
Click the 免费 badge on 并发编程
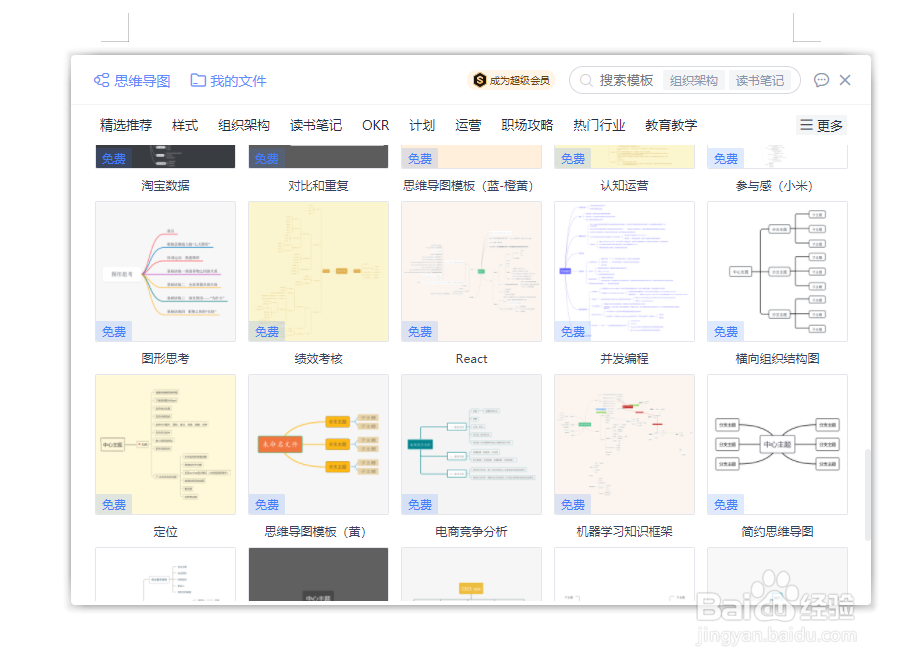point(573,331)
